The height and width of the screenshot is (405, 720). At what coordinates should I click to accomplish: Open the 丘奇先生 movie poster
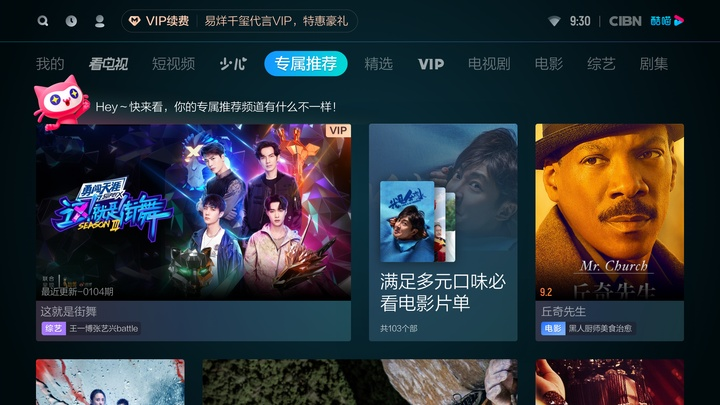coord(609,212)
